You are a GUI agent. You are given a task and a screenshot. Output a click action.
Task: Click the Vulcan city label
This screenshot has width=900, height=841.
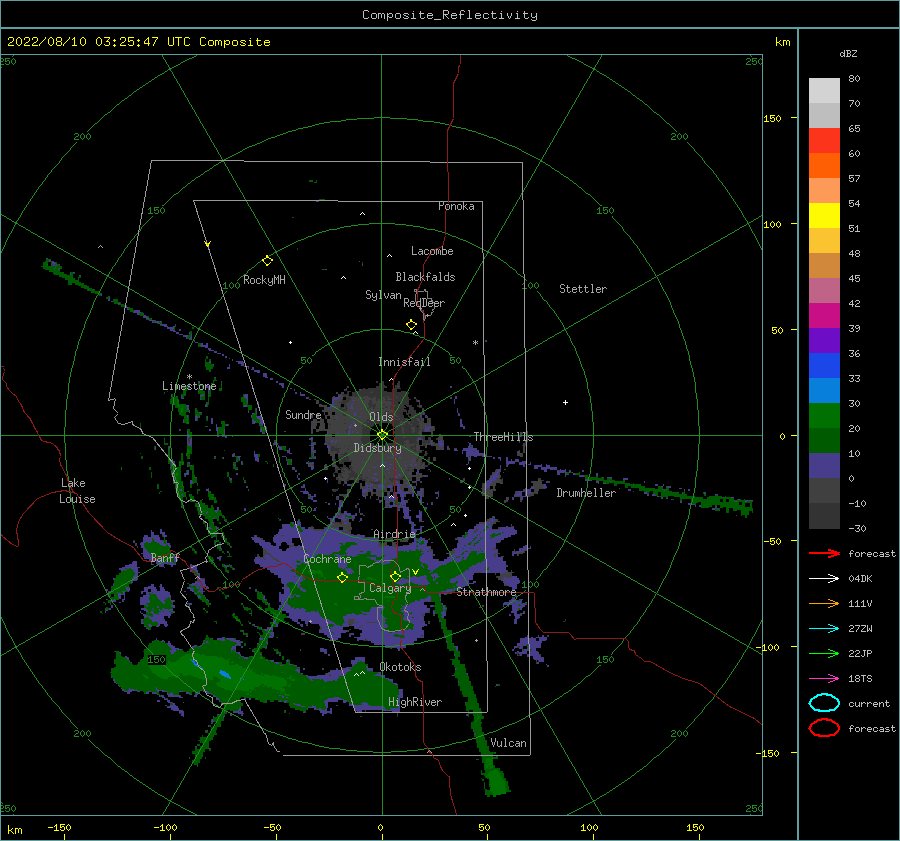[508, 743]
